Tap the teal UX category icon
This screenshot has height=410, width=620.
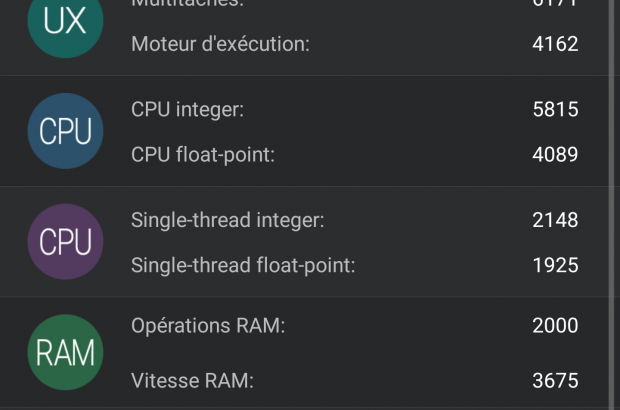(x=66, y=22)
